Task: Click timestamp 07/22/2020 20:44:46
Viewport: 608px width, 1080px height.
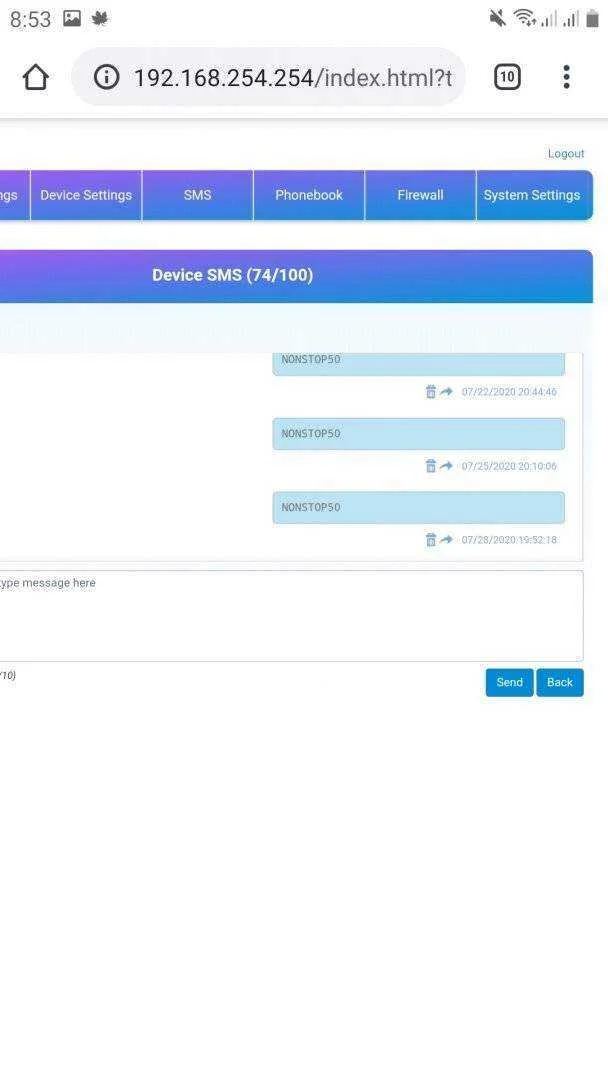Action: 509,392
